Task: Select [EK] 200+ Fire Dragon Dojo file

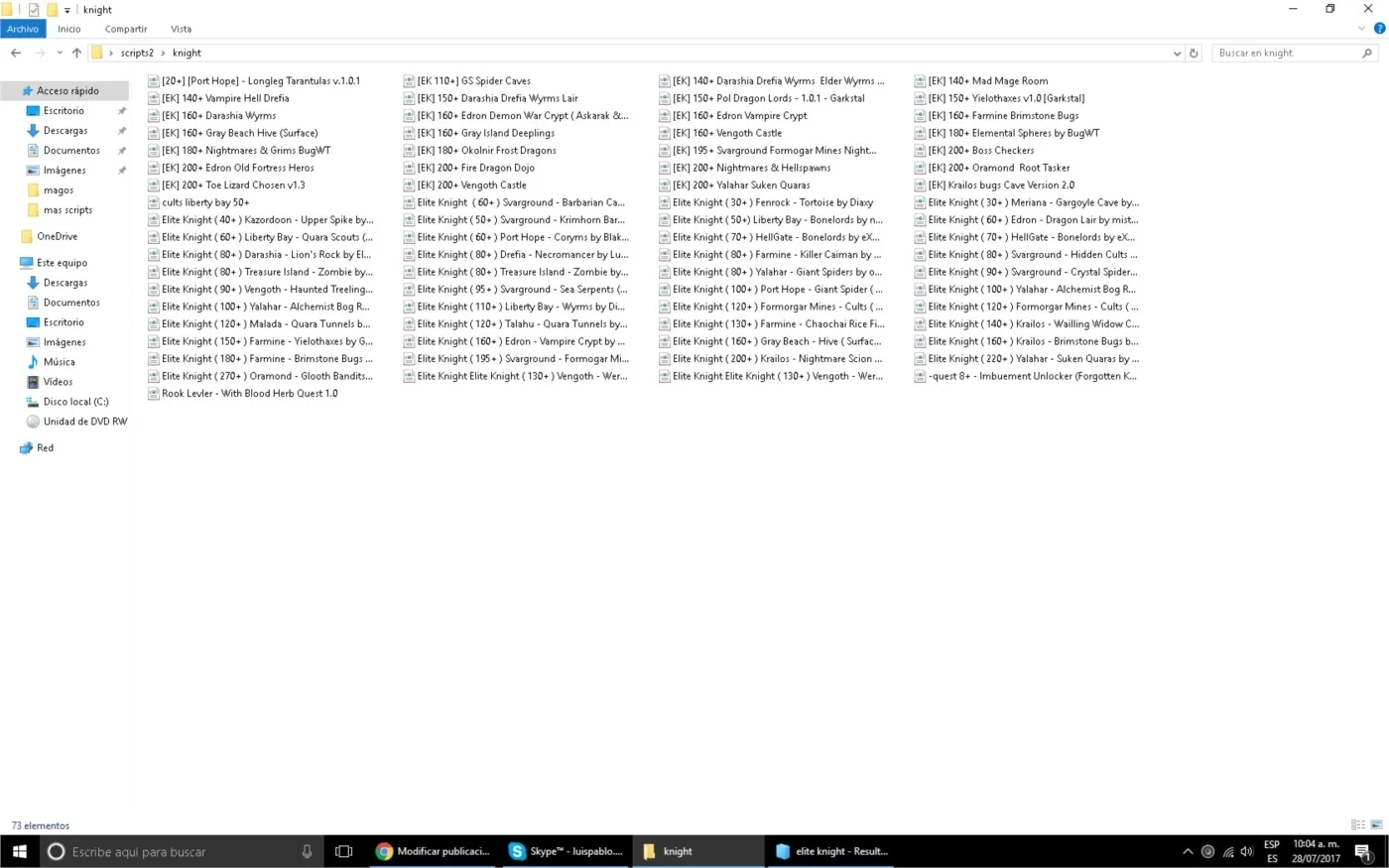Action: pos(469,168)
